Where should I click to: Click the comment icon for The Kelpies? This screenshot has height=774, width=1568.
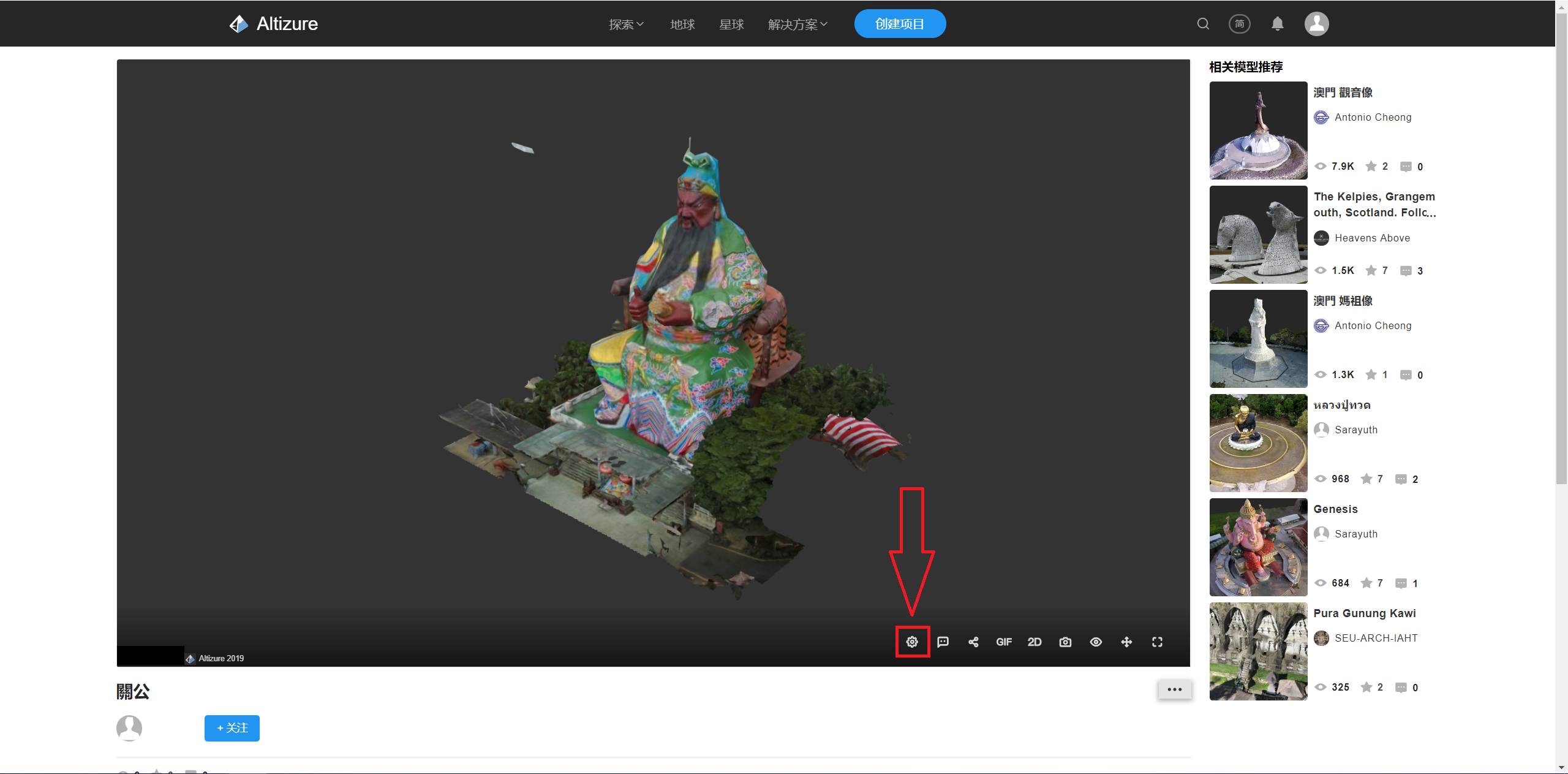(x=1406, y=271)
